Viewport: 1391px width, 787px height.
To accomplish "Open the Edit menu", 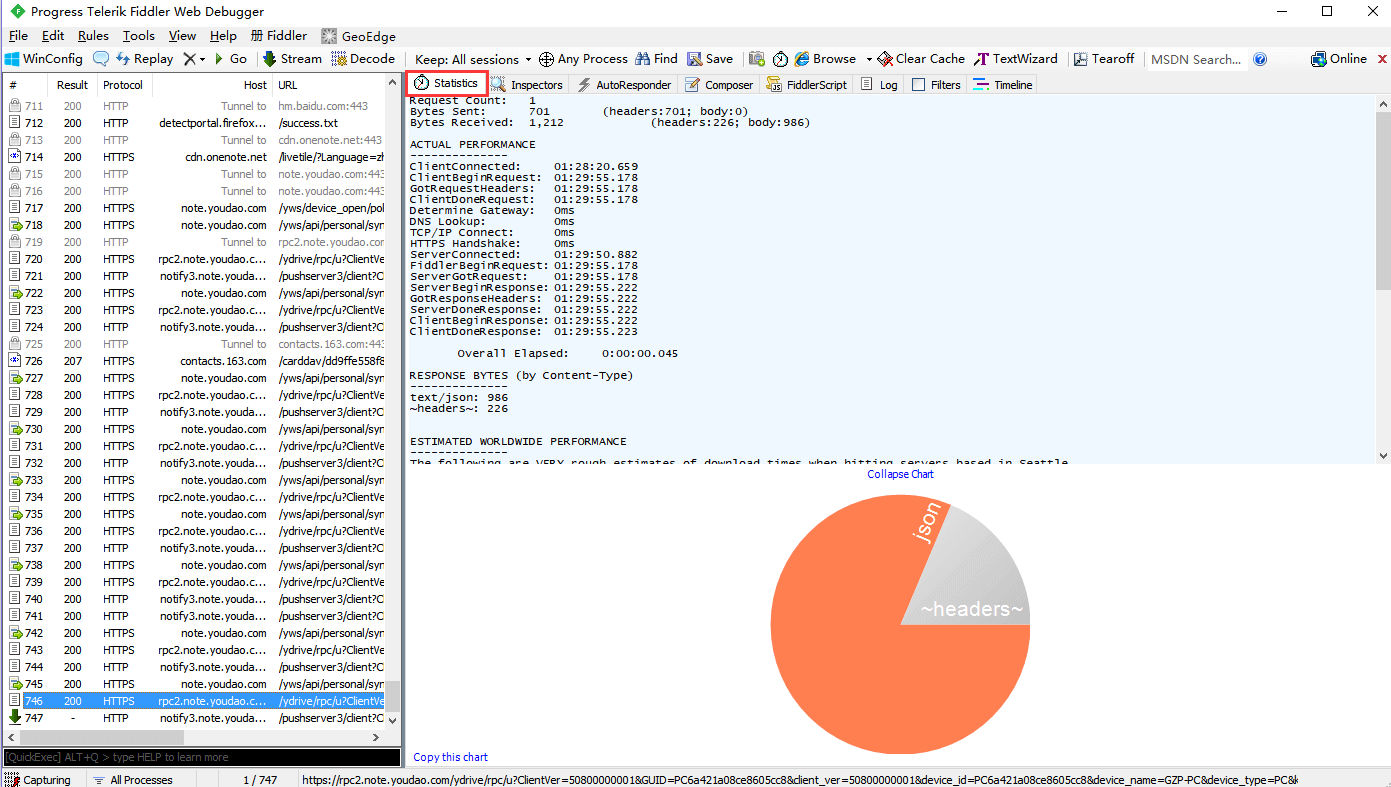I will pos(53,36).
